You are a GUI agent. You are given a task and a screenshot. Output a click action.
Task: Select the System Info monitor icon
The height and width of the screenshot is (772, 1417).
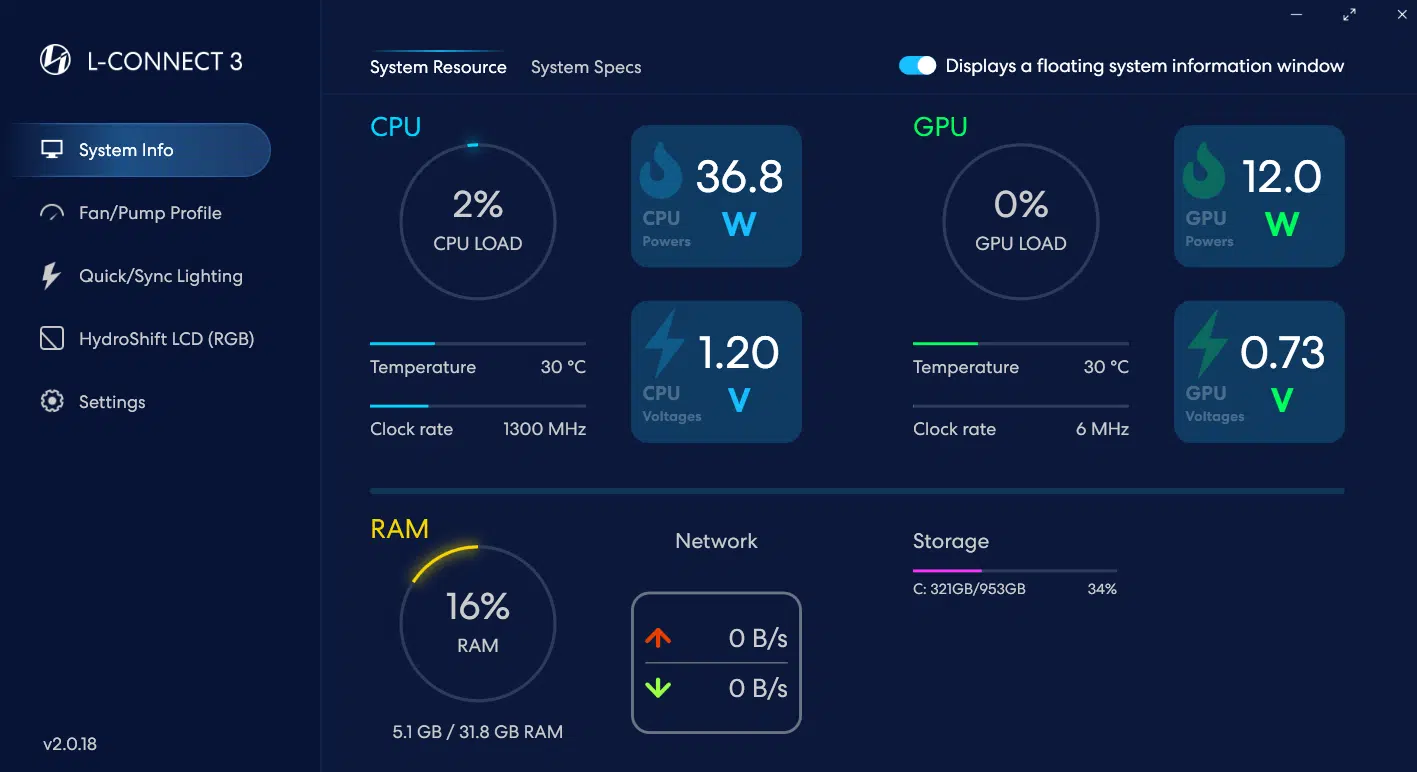(x=52, y=150)
